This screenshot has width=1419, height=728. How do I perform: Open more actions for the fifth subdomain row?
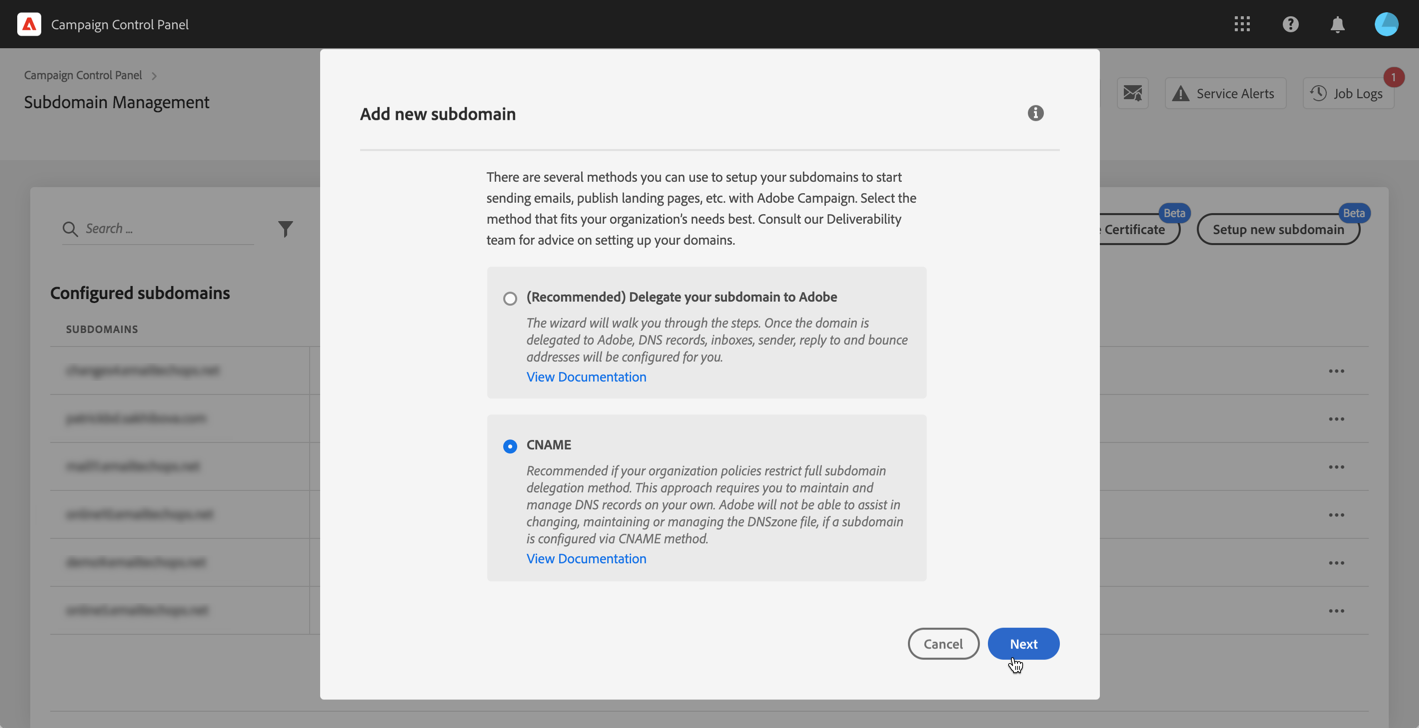pos(1337,563)
